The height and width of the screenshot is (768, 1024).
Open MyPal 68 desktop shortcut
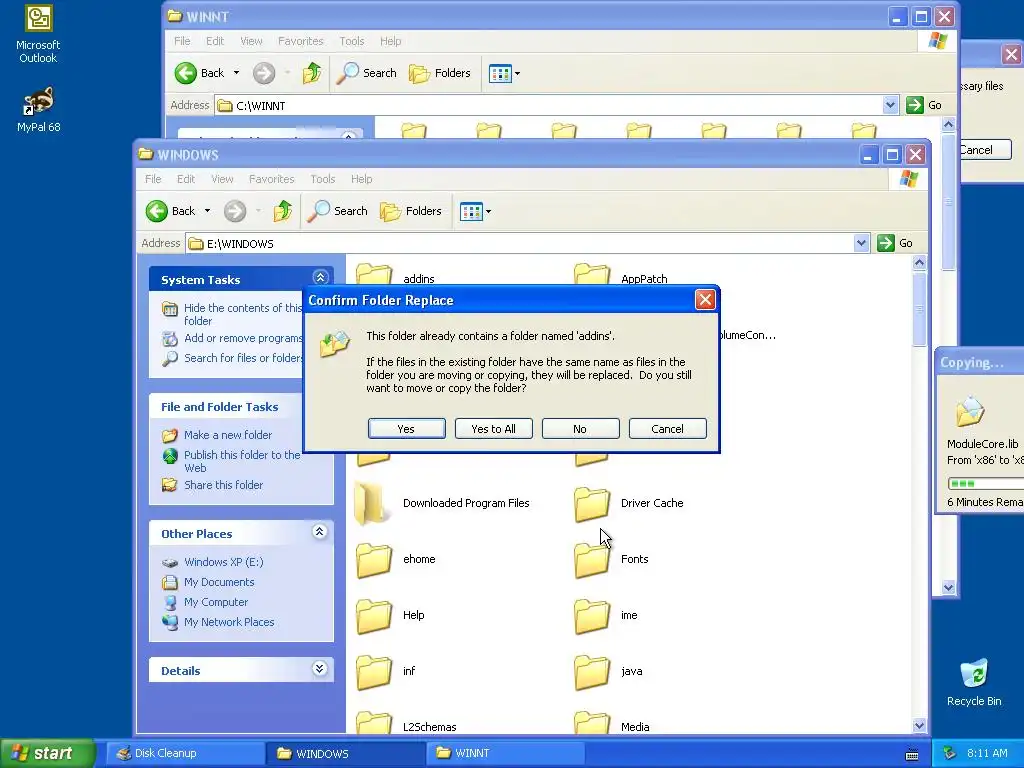click(x=39, y=110)
